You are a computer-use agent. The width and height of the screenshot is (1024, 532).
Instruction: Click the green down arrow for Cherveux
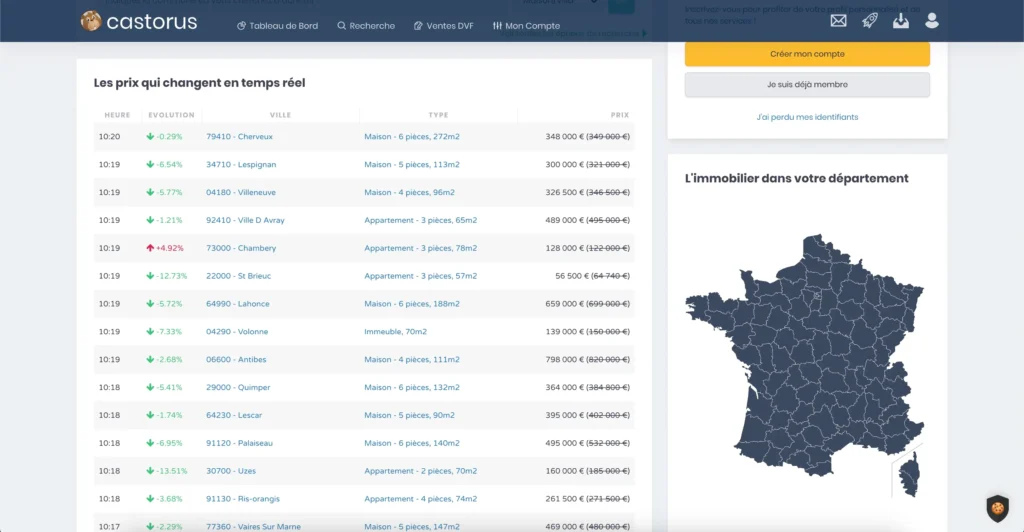point(149,136)
